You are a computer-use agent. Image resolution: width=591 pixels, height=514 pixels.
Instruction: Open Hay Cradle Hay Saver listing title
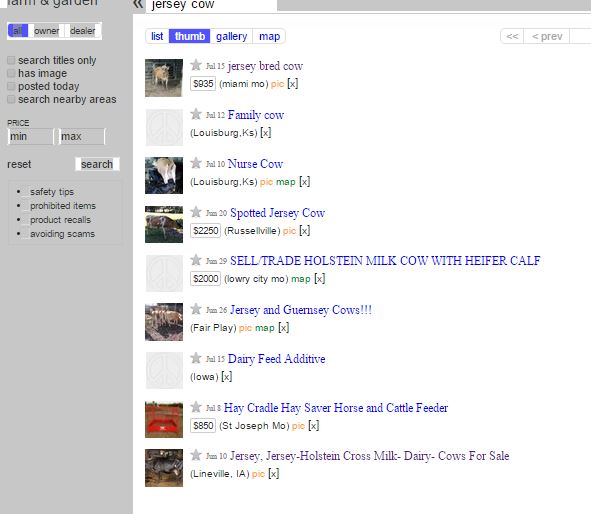click(336, 408)
